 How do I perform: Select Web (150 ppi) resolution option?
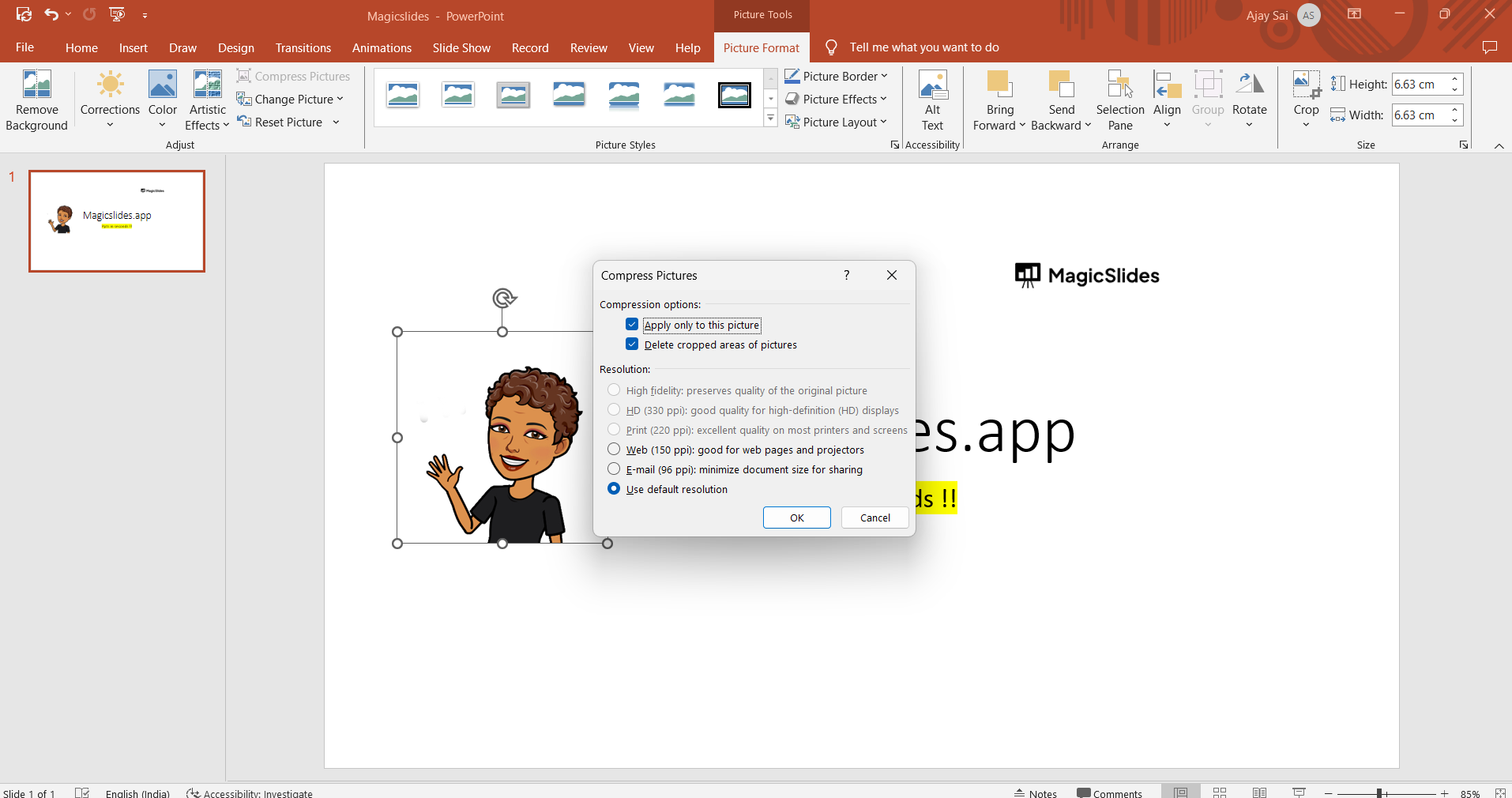click(x=614, y=450)
